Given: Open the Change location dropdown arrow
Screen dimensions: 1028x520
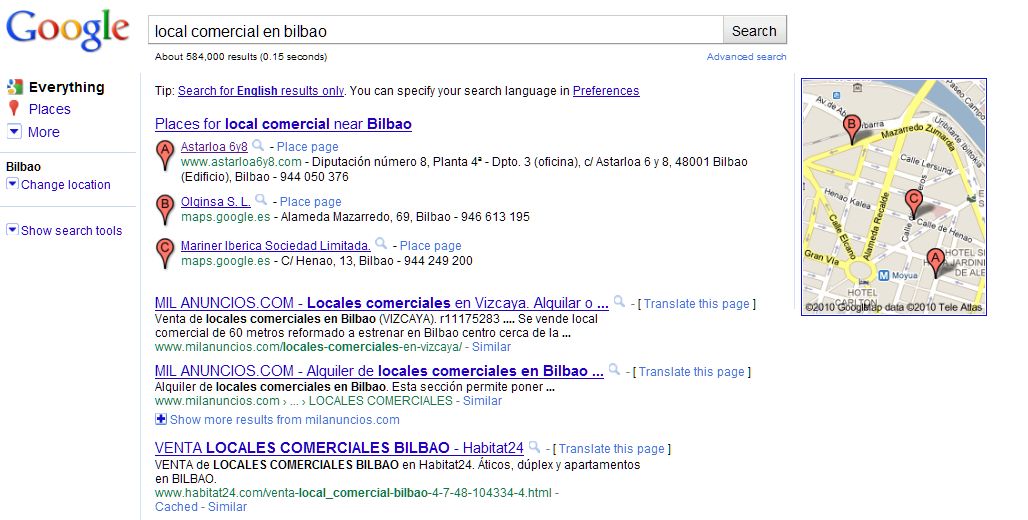Looking at the screenshot, I should pos(12,184).
